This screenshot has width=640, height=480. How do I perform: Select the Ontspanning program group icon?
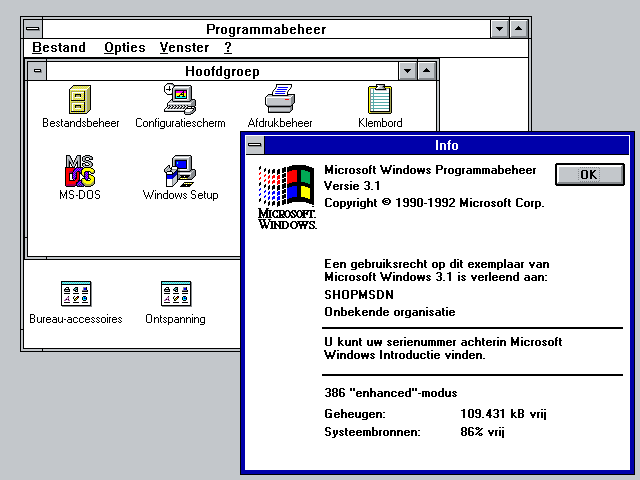pos(176,295)
